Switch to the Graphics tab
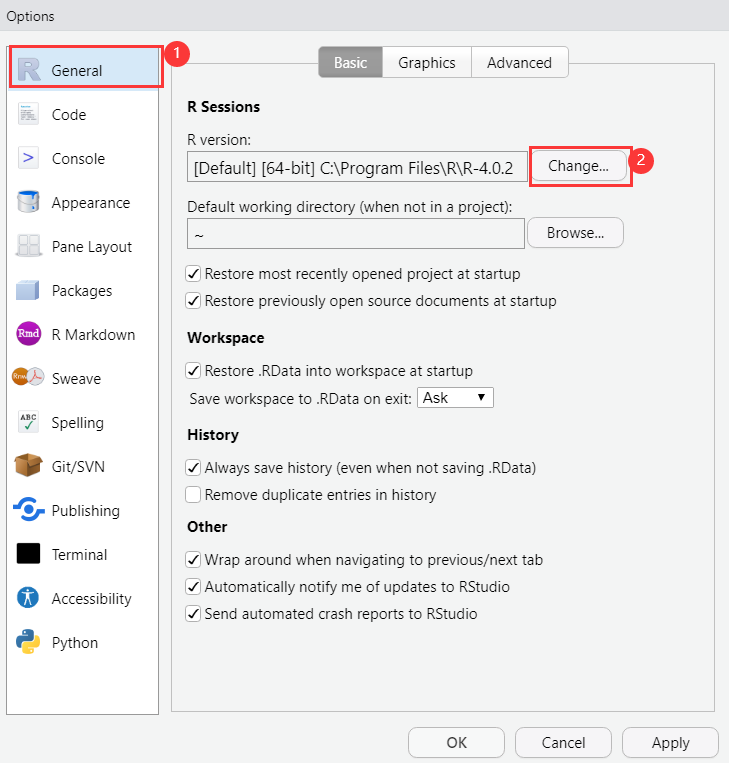The image size is (729, 763). pos(427,62)
